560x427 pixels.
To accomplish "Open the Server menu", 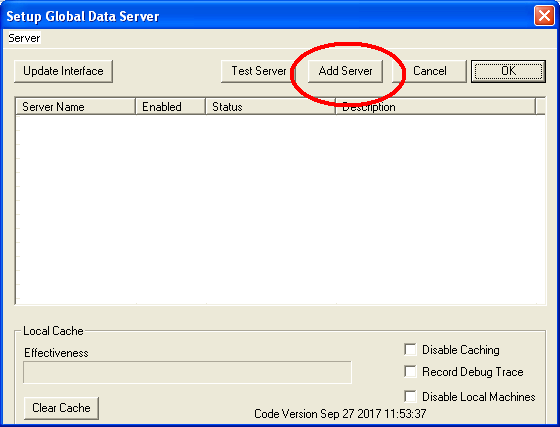I will pyautogui.click(x=24, y=38).
